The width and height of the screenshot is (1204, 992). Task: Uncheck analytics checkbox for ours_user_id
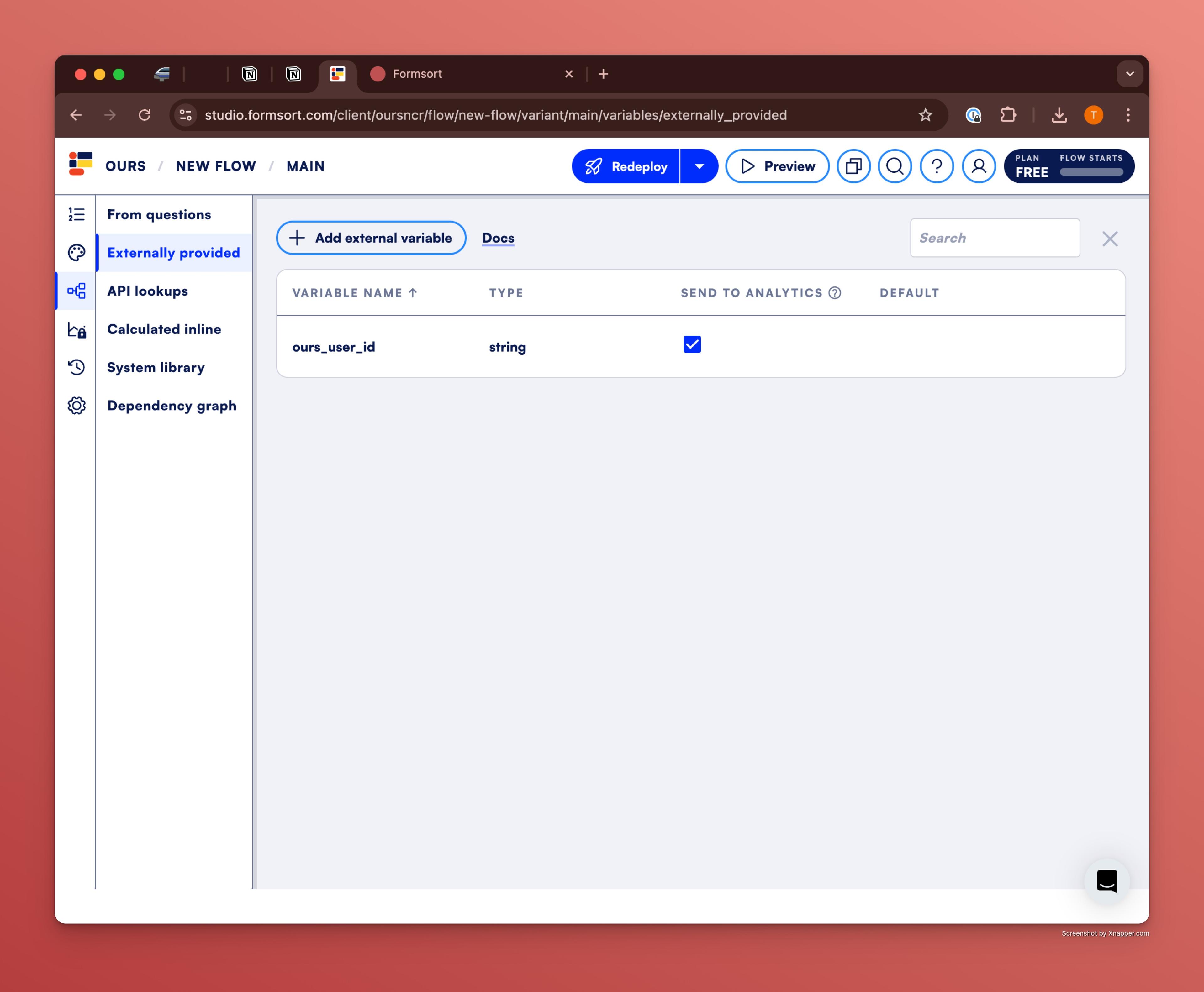692,344
